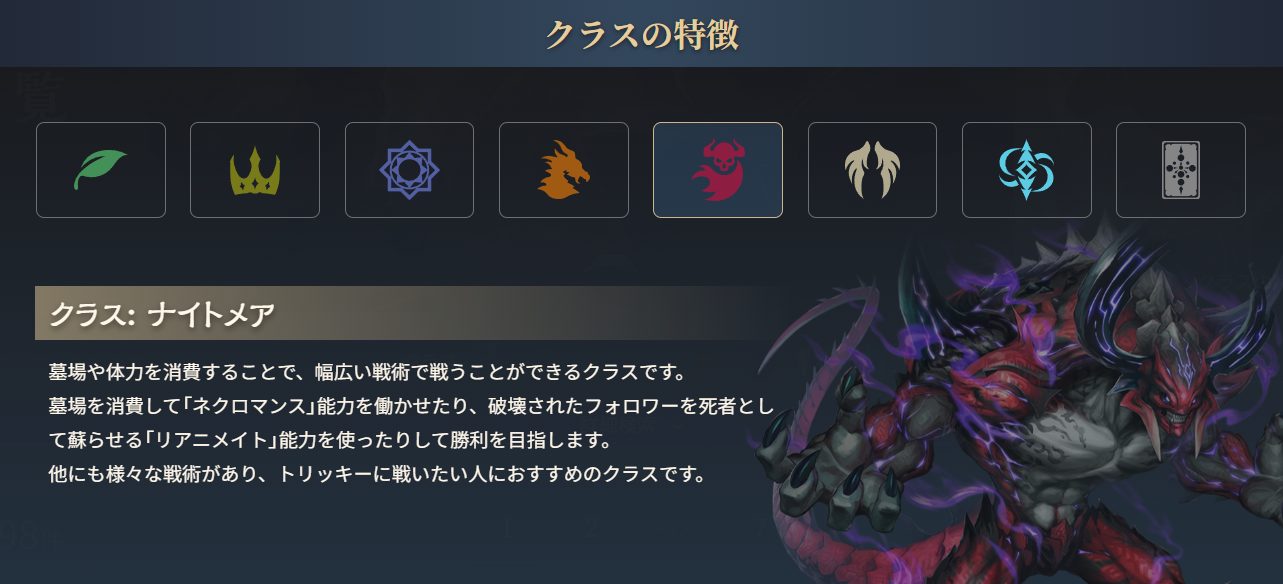This screenshot has width=1283, height=584.
Task: Click the last line mentioning トリッキー
Action: tap(378, 473)
